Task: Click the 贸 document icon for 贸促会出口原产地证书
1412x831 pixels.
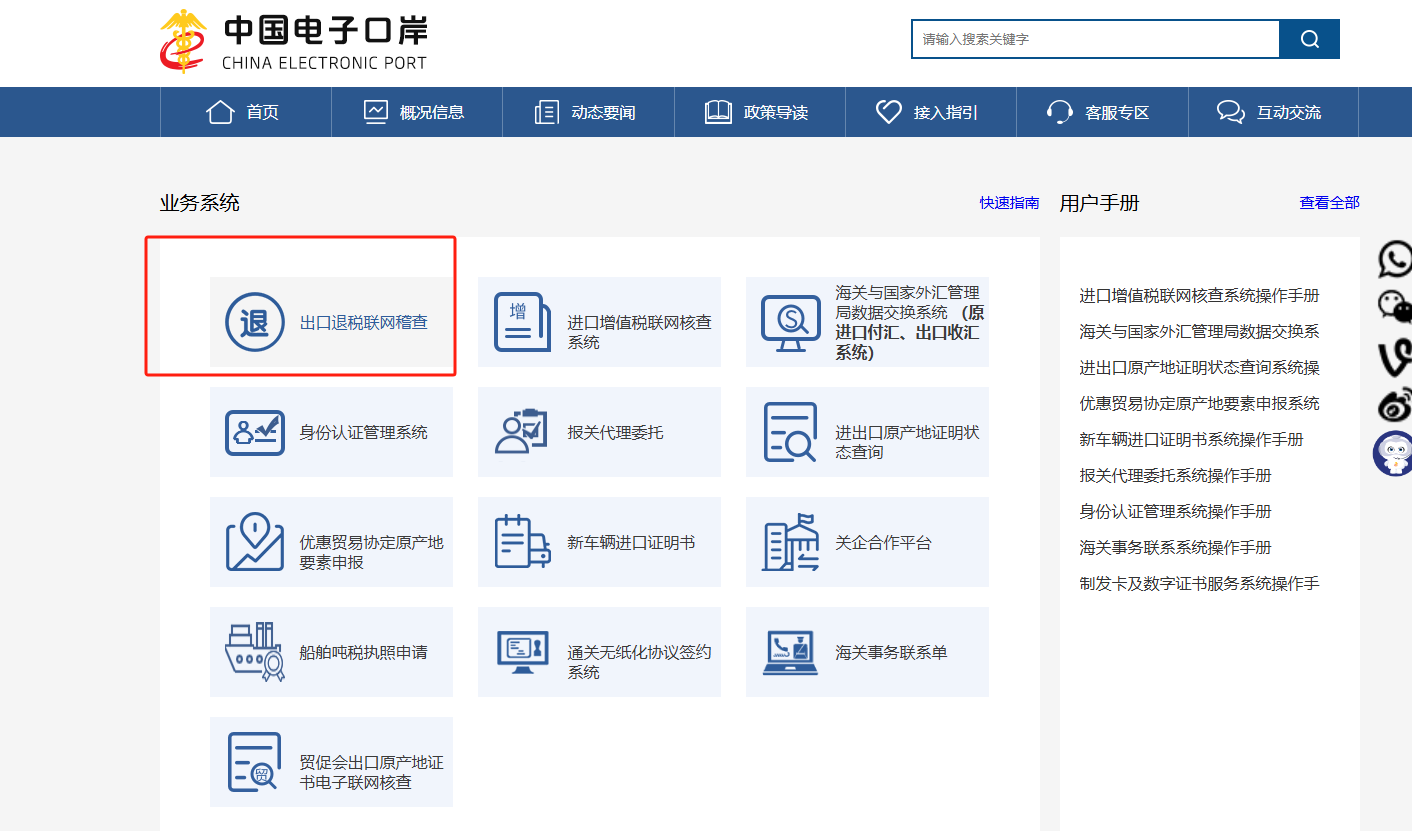Action: [x=254, y=762]
